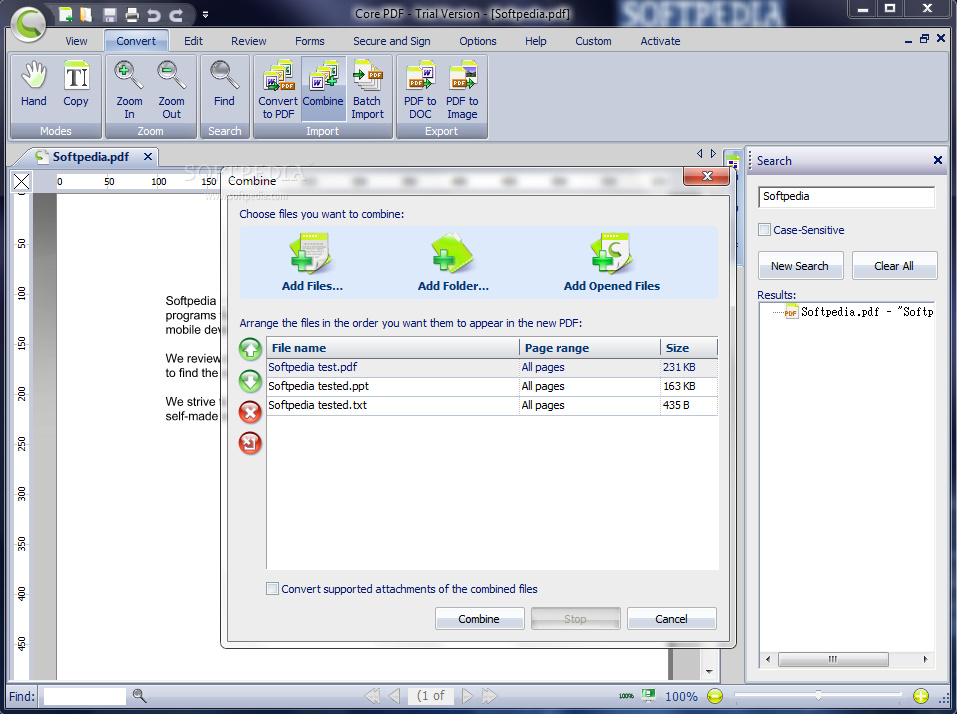The height and width of the screenshot is (714, 957).
Task: Click the Open file icon in quick toolbar
Action: coord(86,14)
